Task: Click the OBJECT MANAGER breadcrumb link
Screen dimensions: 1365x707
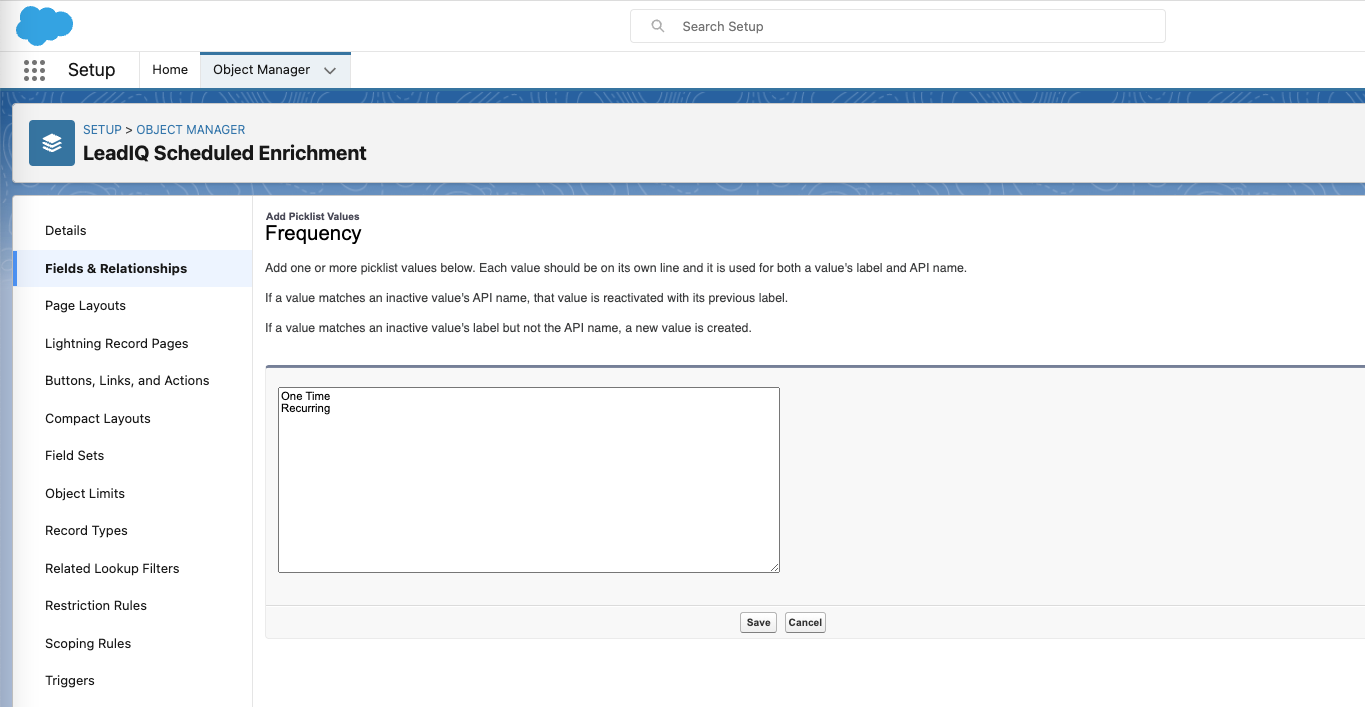Action: pyautogui.click(x=191, y=130)
